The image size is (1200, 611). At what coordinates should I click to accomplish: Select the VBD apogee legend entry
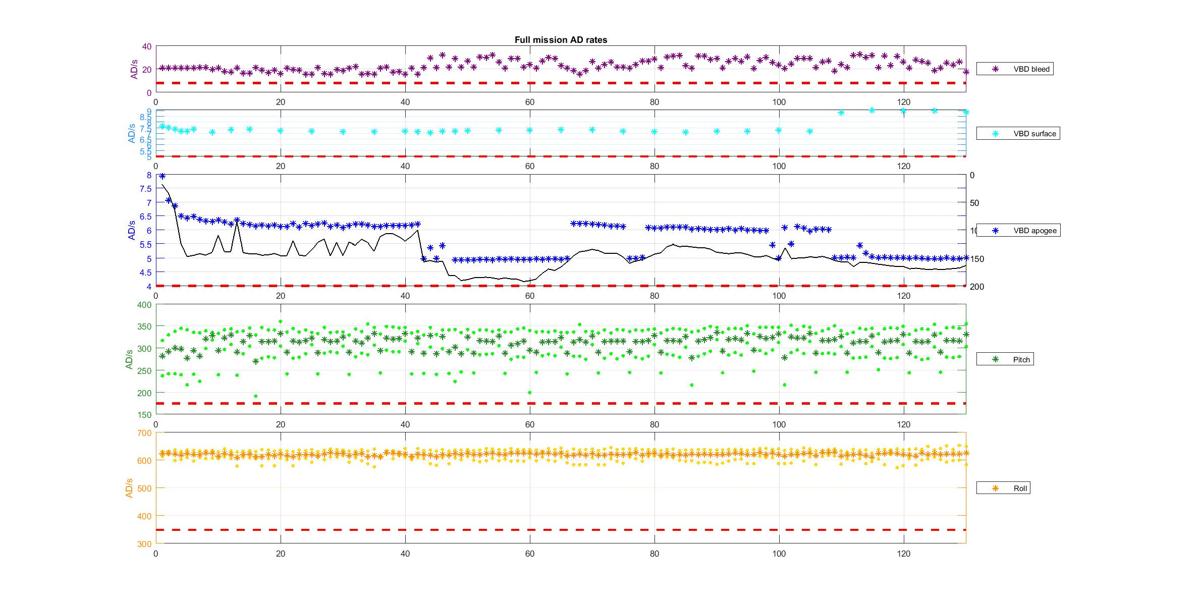point(1020,230)
